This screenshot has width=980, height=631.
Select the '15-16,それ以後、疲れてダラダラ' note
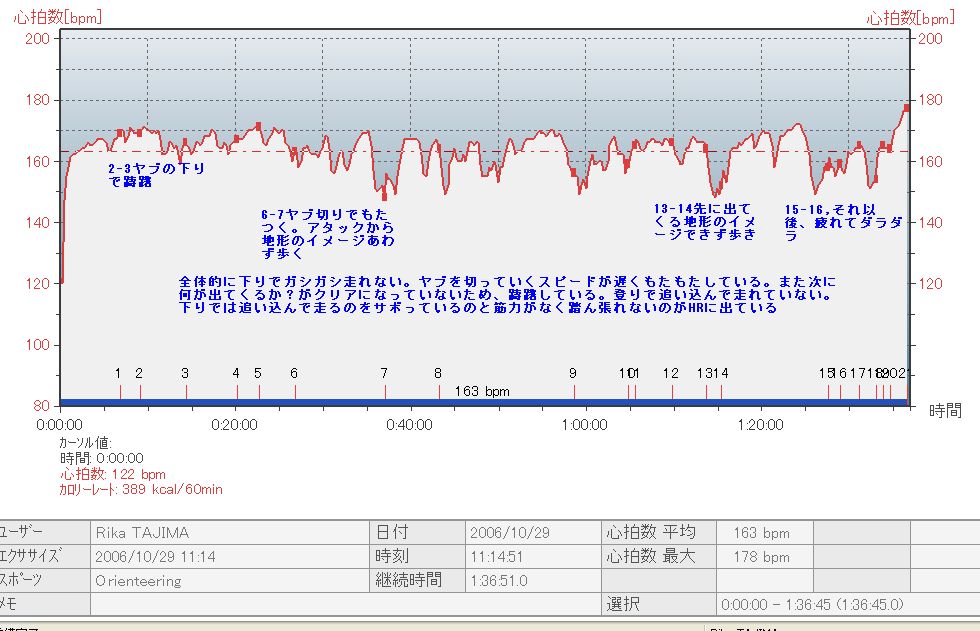pos(843,222)
